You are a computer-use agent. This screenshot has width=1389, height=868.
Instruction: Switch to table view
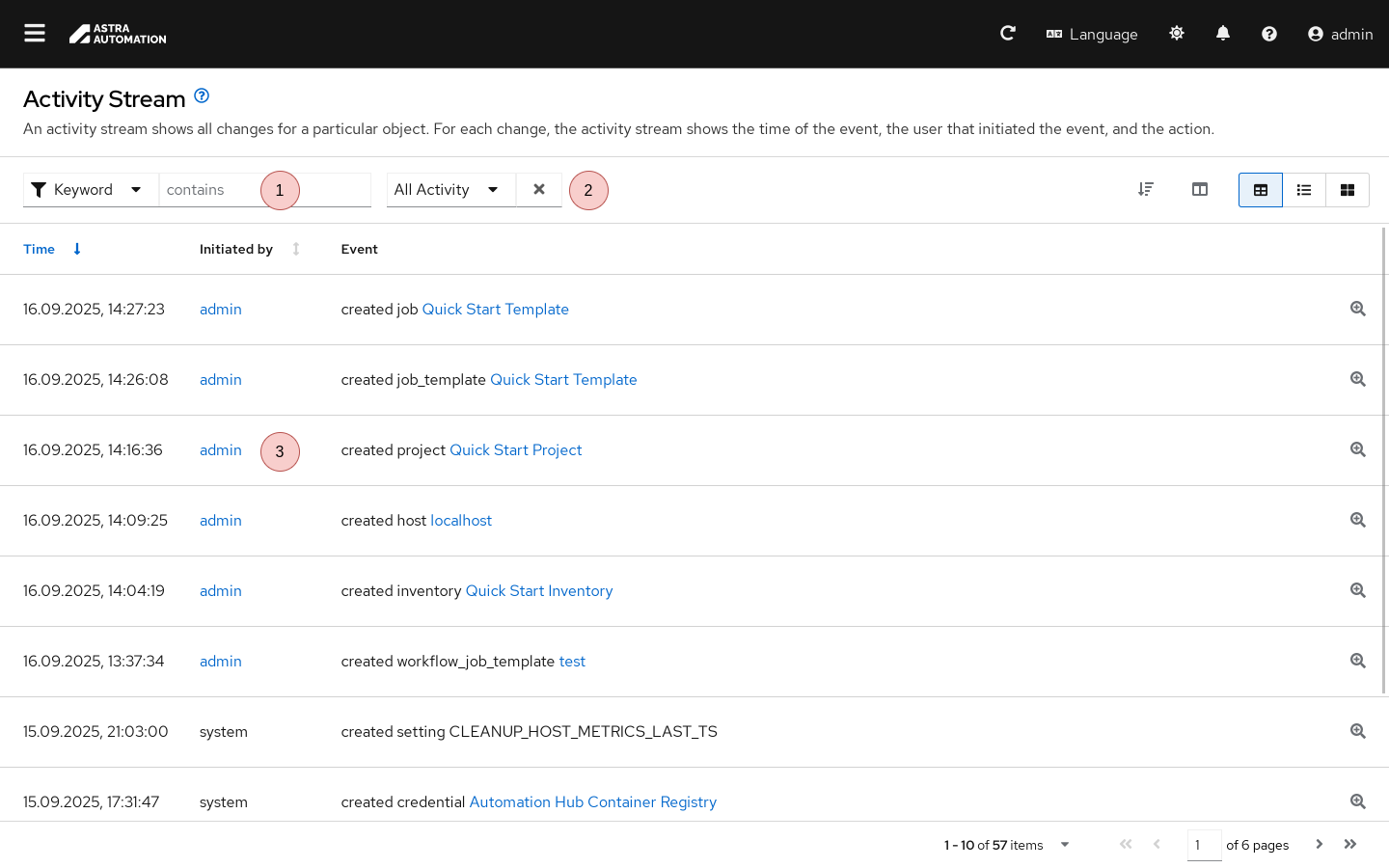[x=1261, y=190]
